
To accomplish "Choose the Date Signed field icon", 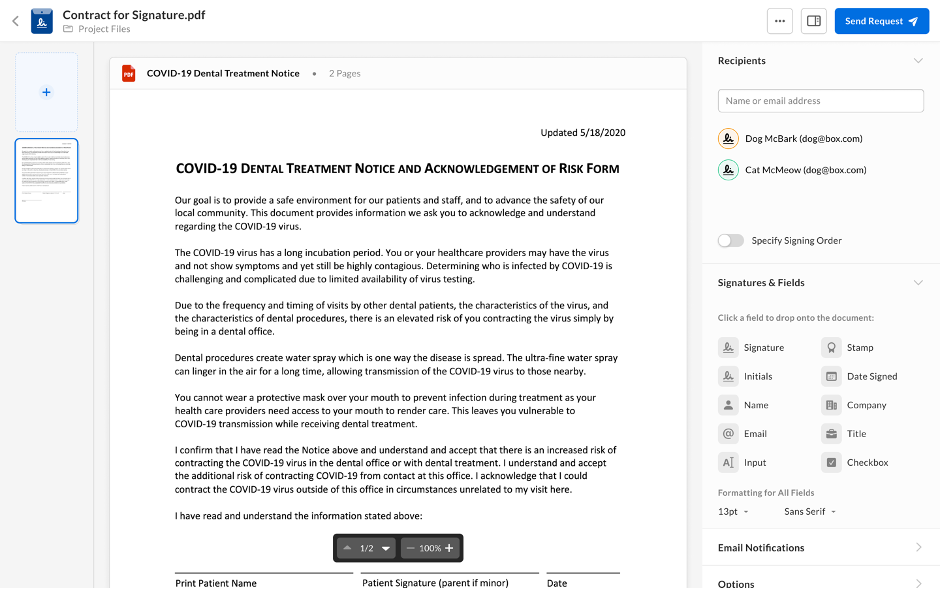I will tap(830, 377).
